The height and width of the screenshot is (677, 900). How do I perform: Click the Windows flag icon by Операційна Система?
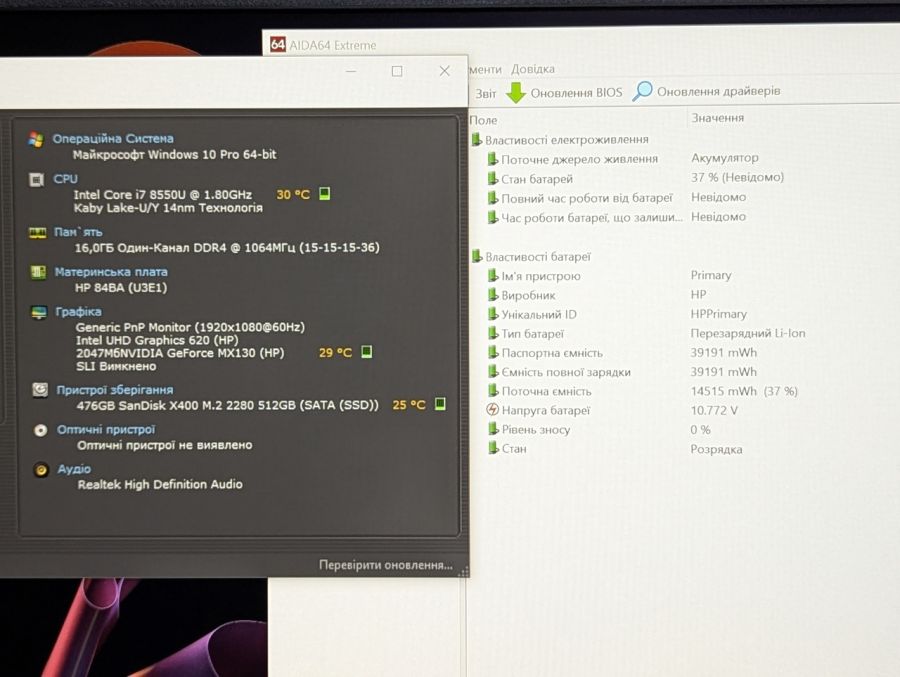click(x=36, y=139)
